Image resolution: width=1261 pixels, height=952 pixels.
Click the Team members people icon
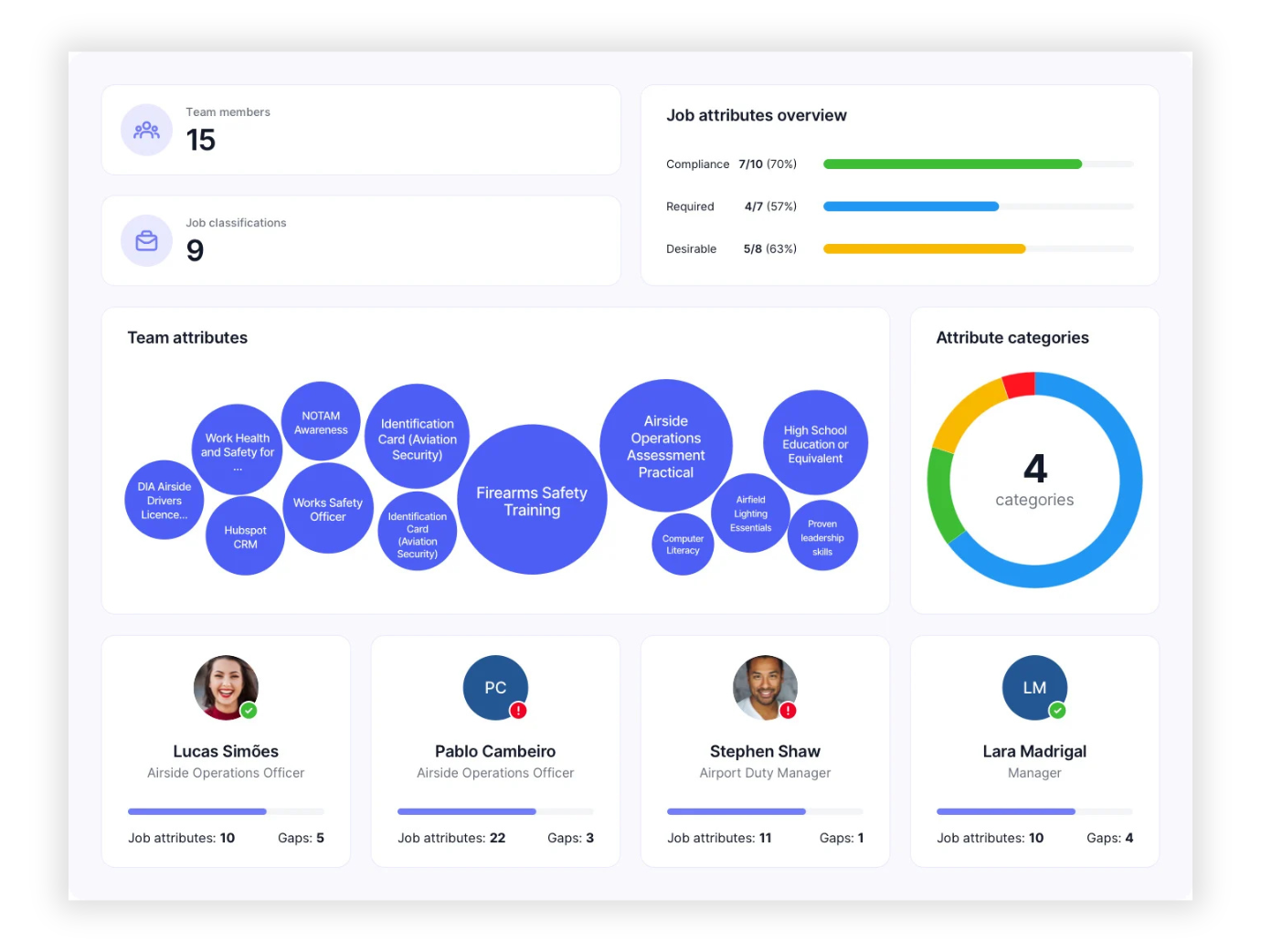click(x=146, y=130)
